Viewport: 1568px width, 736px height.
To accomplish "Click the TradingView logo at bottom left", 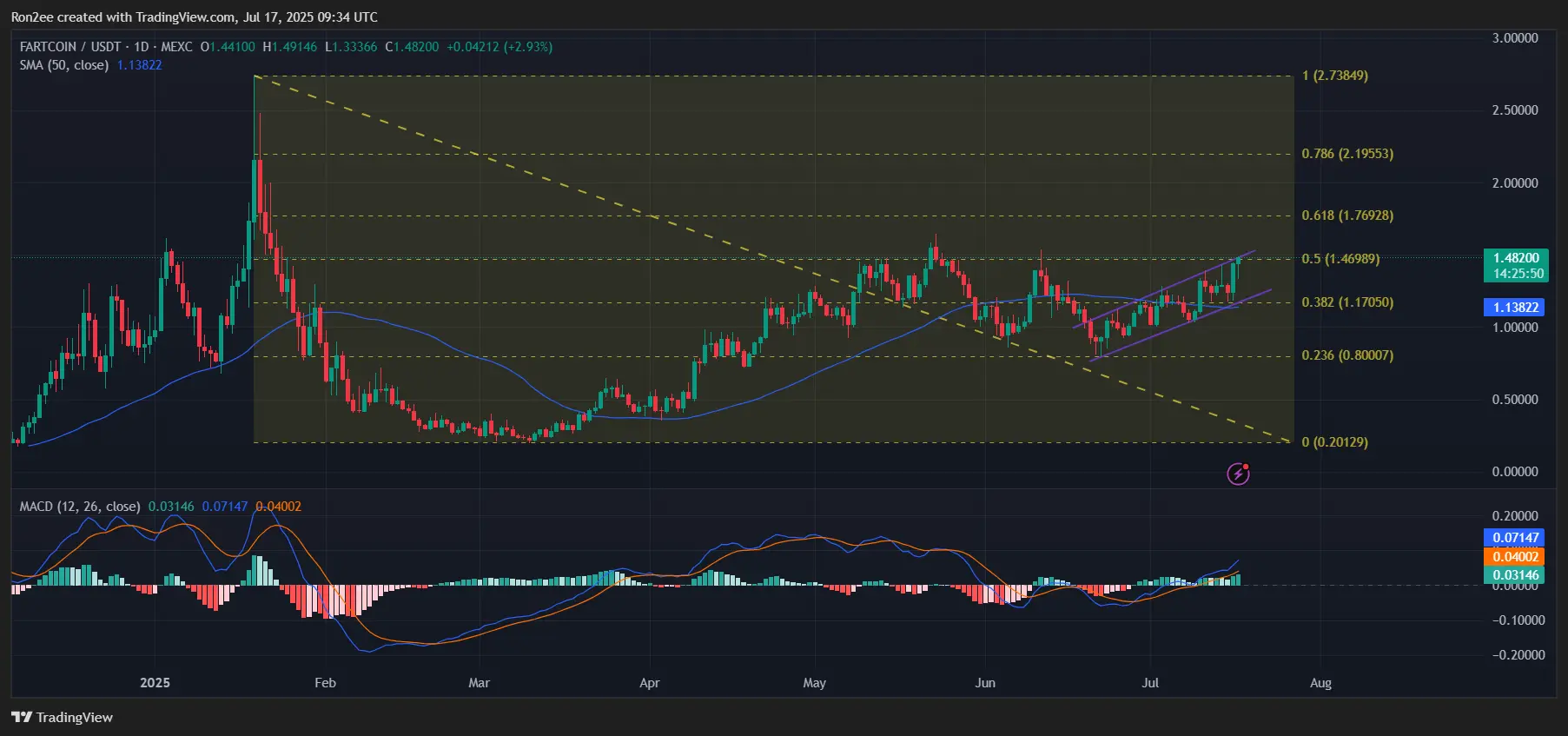I will coord(62,717).
